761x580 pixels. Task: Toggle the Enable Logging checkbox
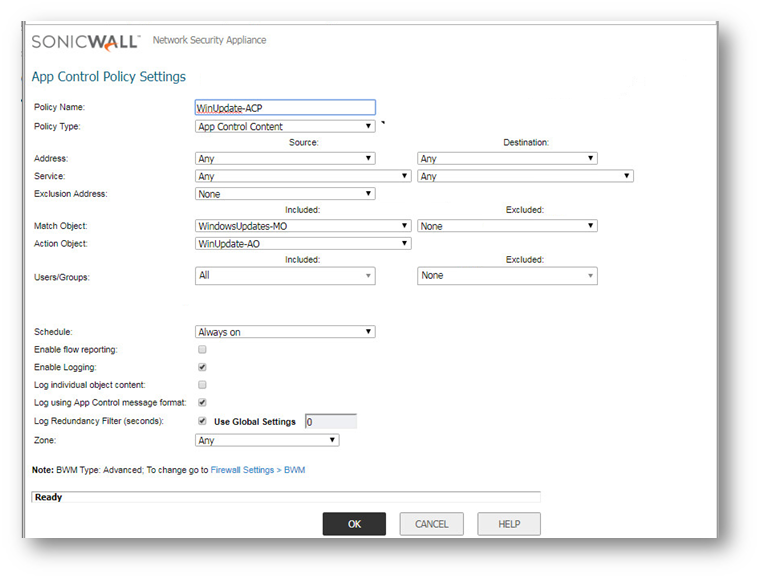[203, 367]
